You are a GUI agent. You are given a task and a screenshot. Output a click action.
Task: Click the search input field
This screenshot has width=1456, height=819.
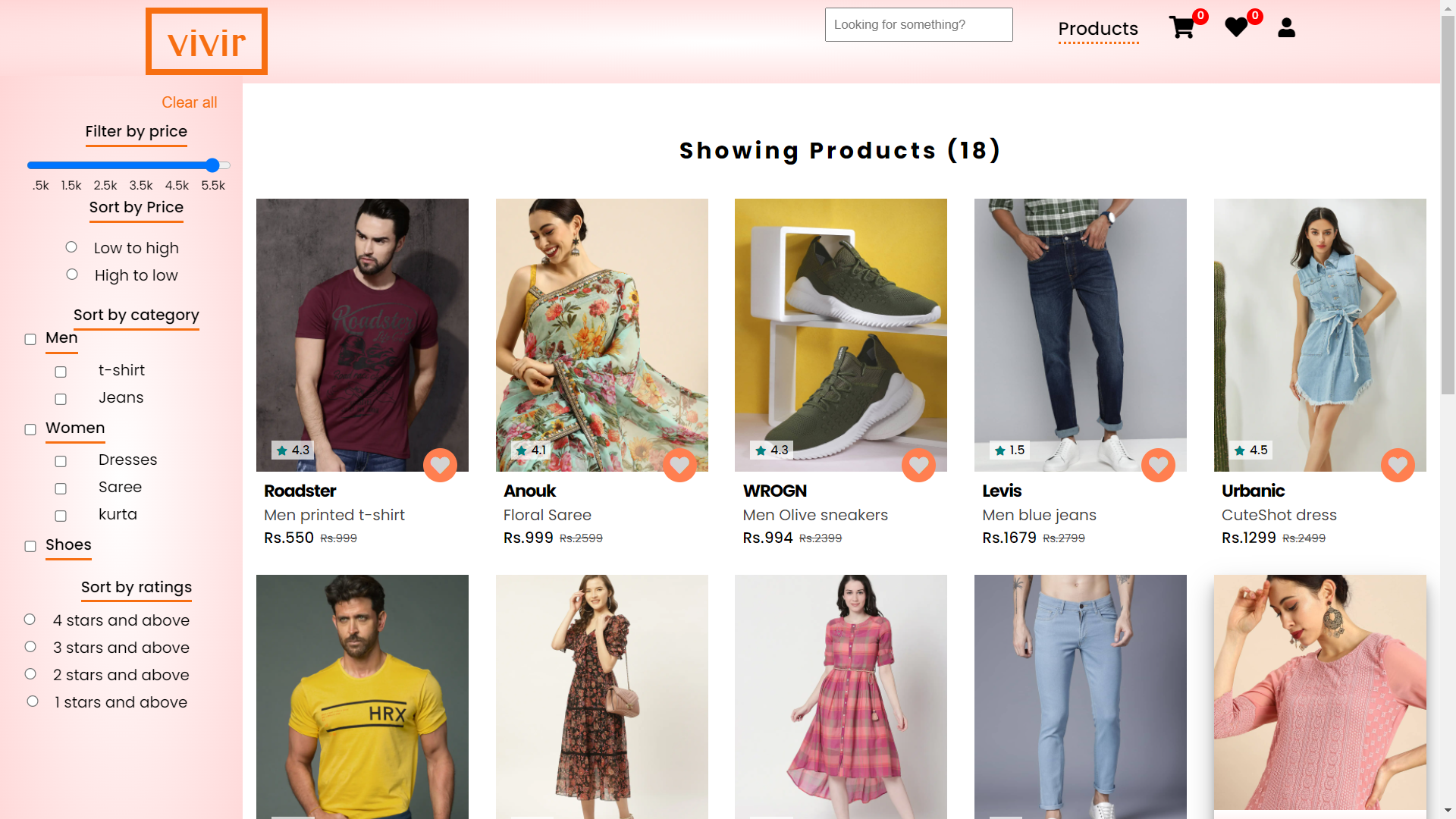coord(918,24)
